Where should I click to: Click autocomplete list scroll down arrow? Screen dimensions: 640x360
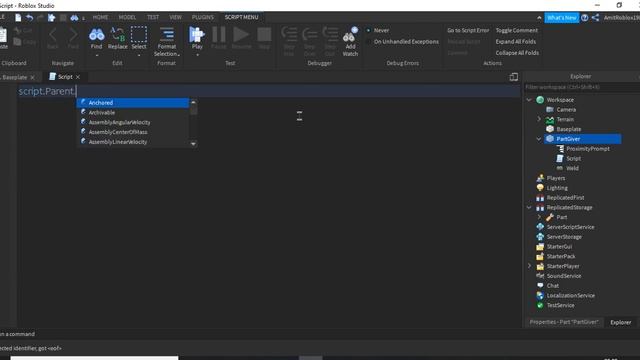click(x=193, y=144)
